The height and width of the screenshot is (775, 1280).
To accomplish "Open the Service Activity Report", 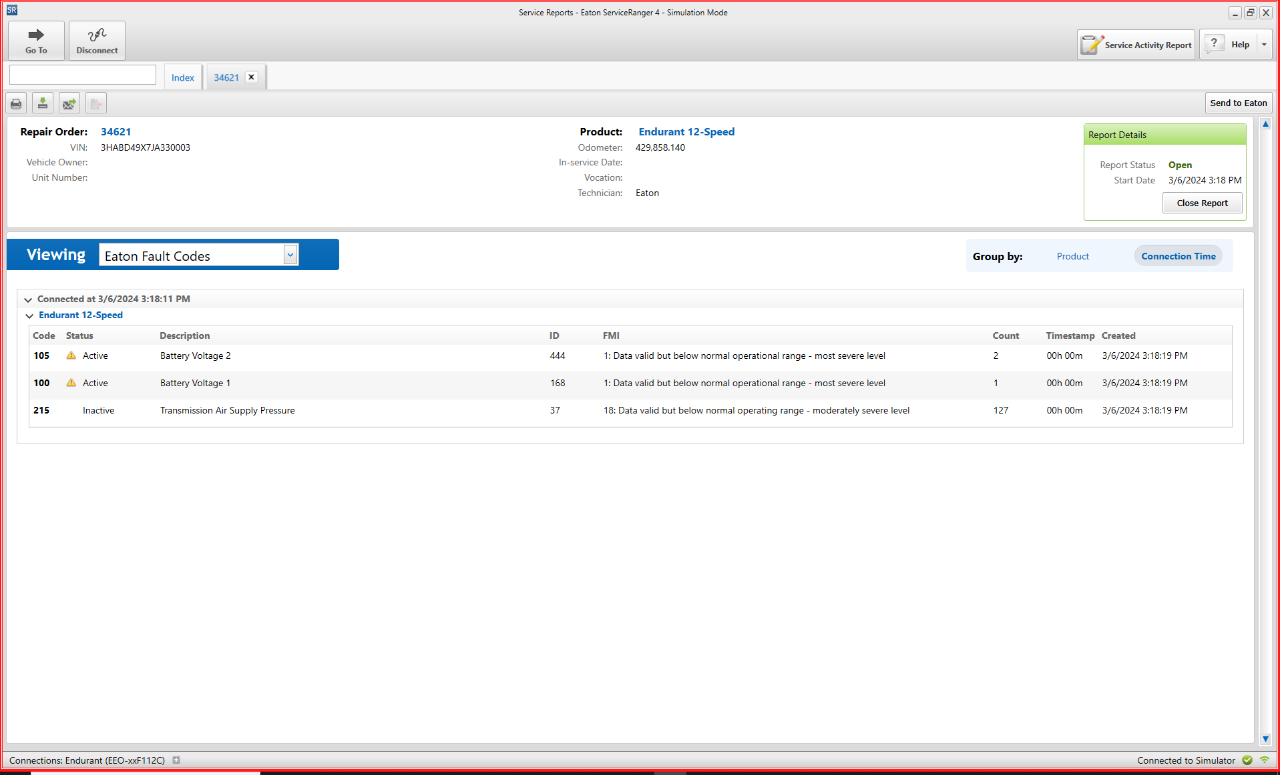I will tap(1136, 45).
